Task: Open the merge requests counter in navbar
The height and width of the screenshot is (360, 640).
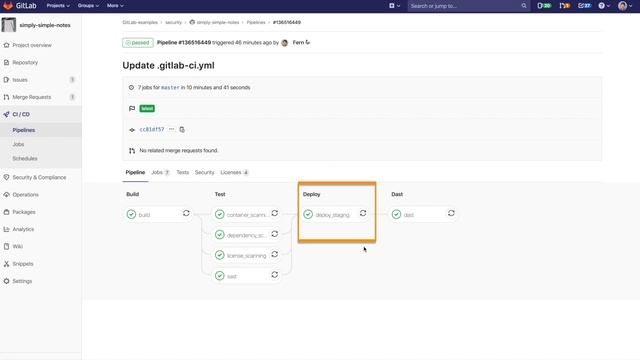Action: 565,6
